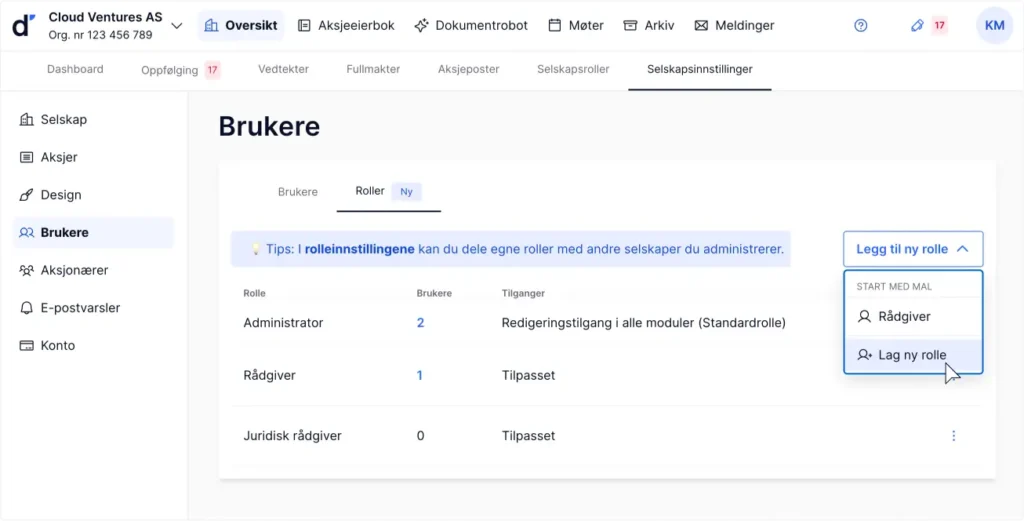Open Dokumentrobot in top navigation
The height and width of the screenshot is (521, 1024).
(x=471, y=26)
